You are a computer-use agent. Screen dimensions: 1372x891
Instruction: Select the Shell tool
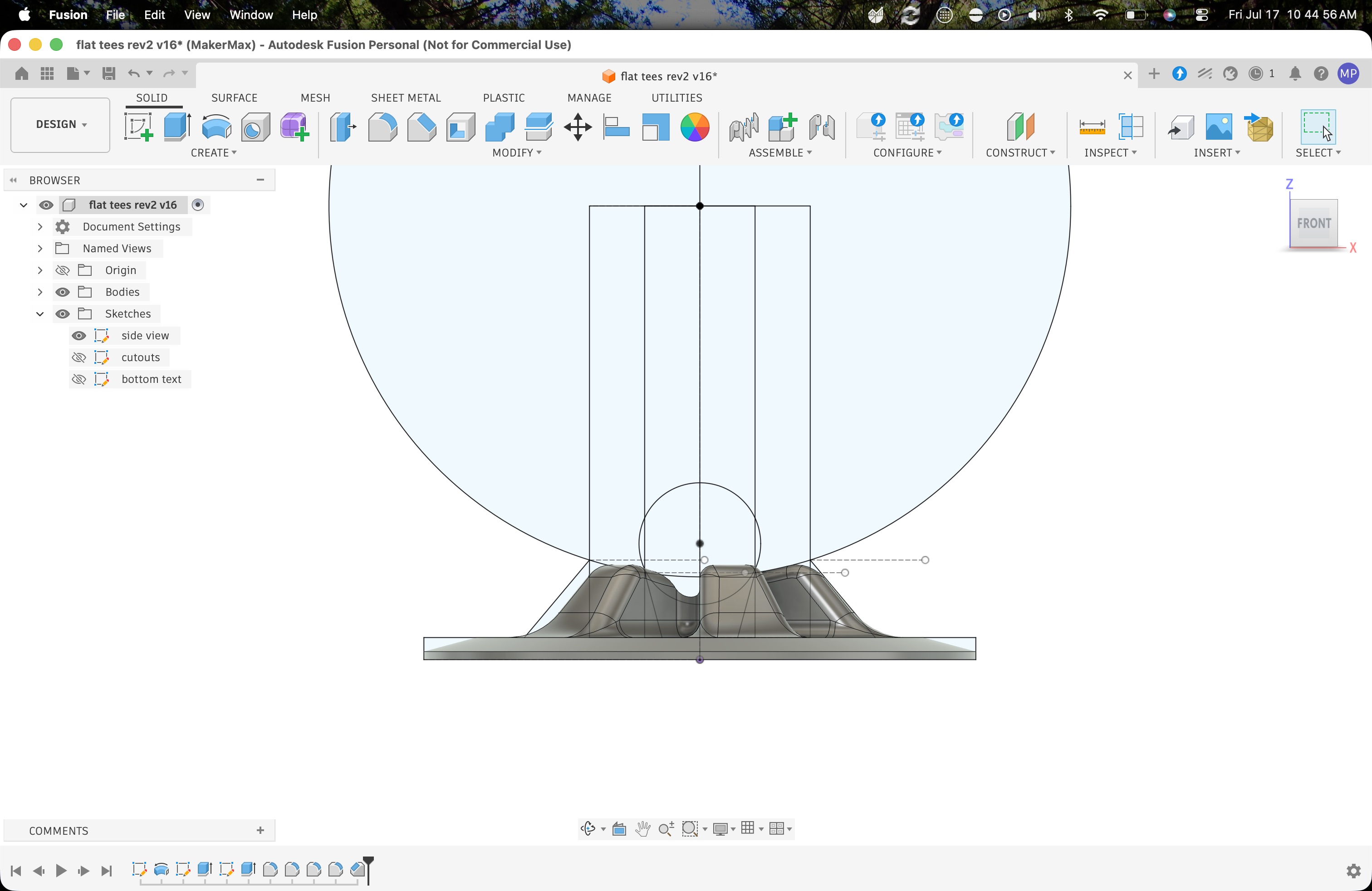461,127
